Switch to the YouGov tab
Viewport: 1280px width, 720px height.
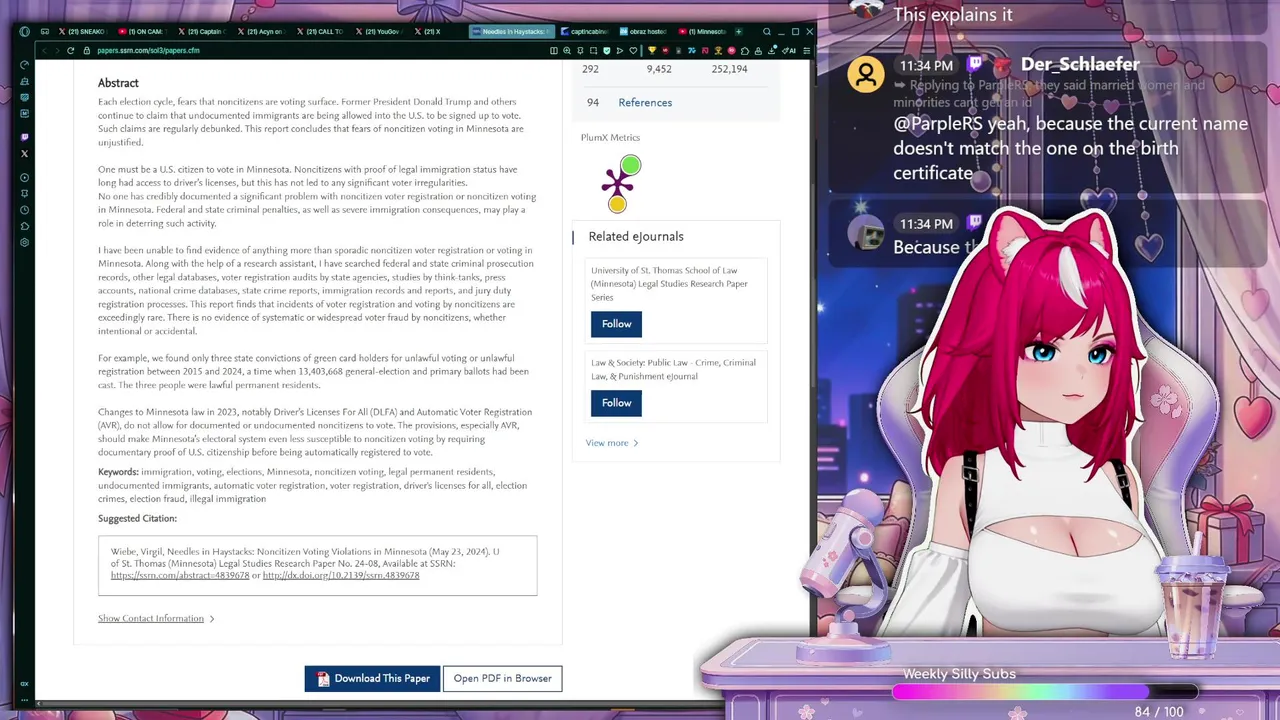tap(381, 31)
